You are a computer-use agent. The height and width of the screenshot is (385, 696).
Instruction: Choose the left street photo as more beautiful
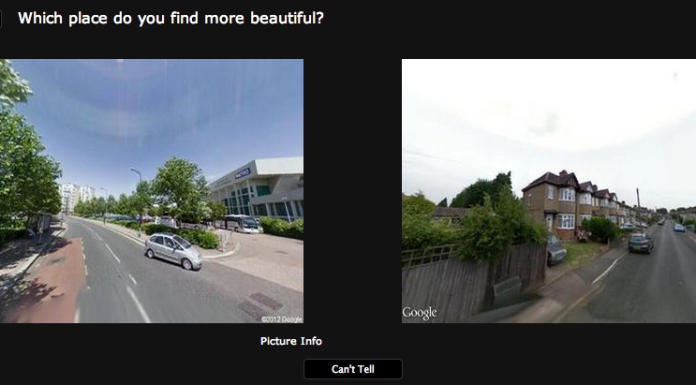pos(152,191)
